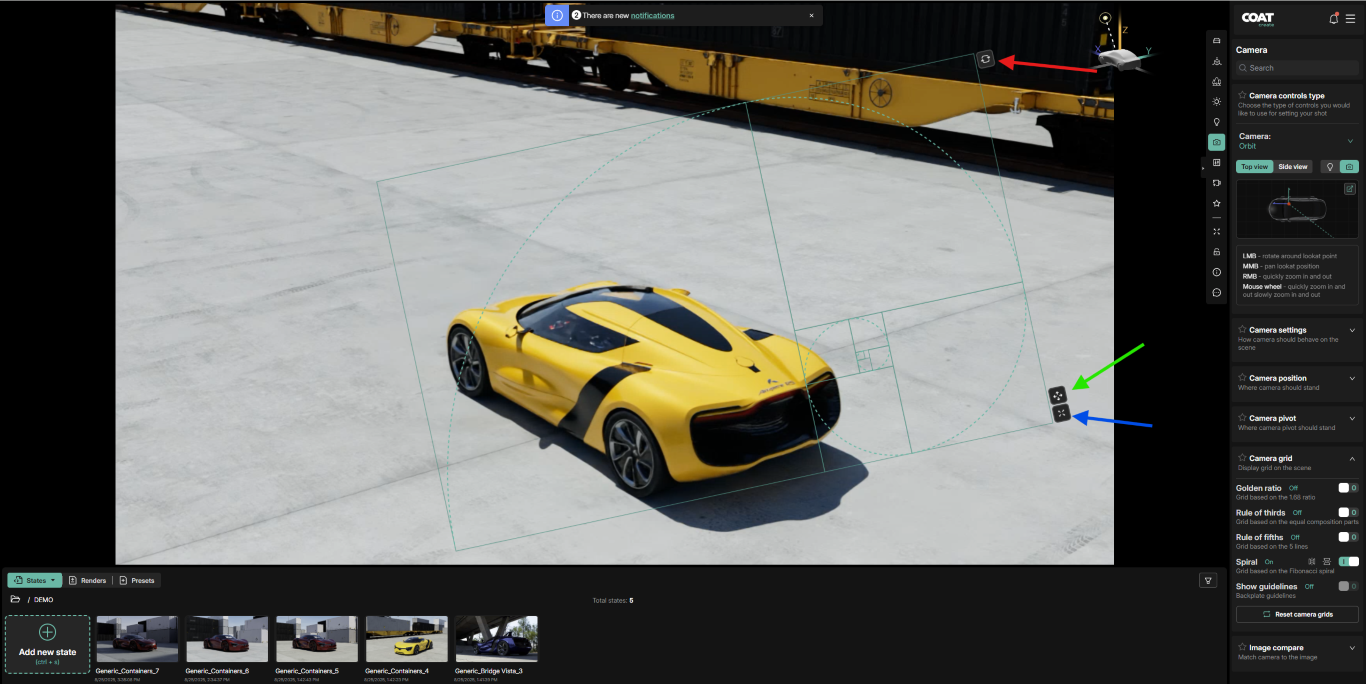1366x684 pixels.
Task: Switch to the Side view tab
Action: [1293, 167]
